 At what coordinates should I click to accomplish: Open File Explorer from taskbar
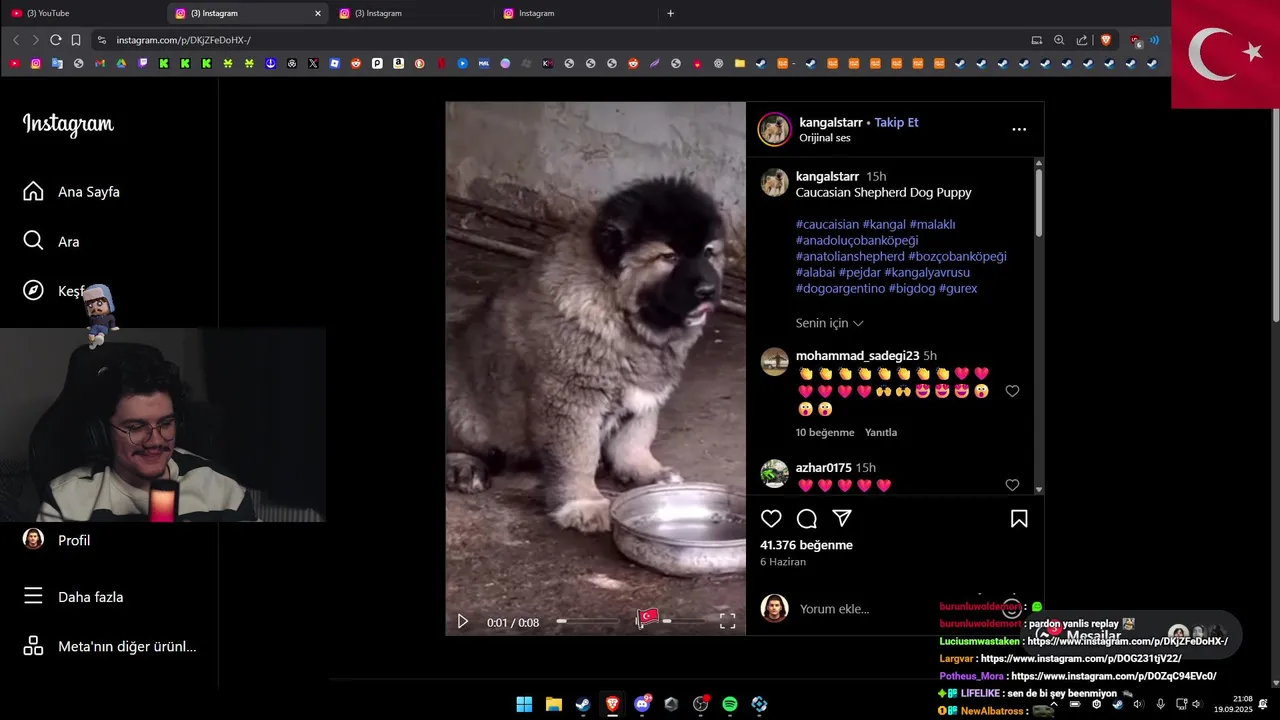point(553,704)
